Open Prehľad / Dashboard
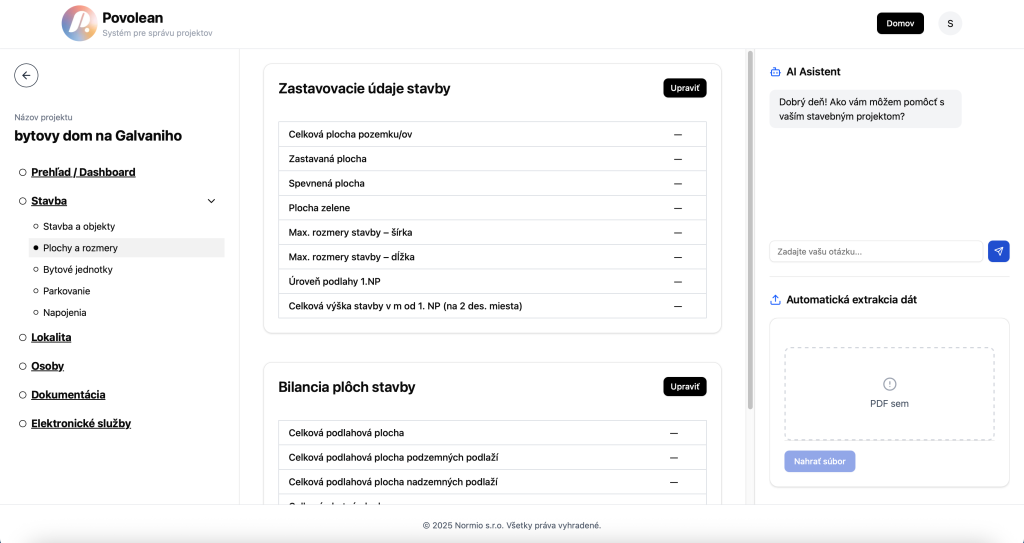This screenshot has height=543, width=1024. 83,173
